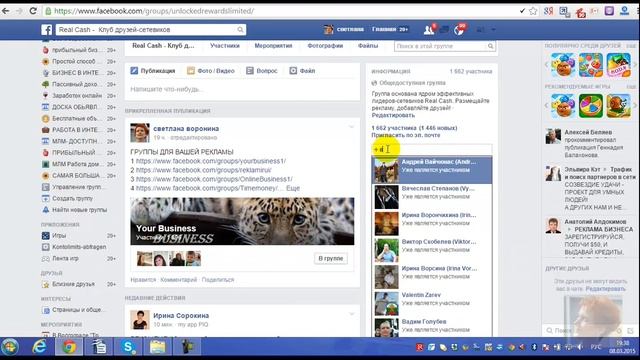Click Нравится under the post
The width and height of the screenshot is (640, 360).
pyautogui.click(x=143, y=280)
